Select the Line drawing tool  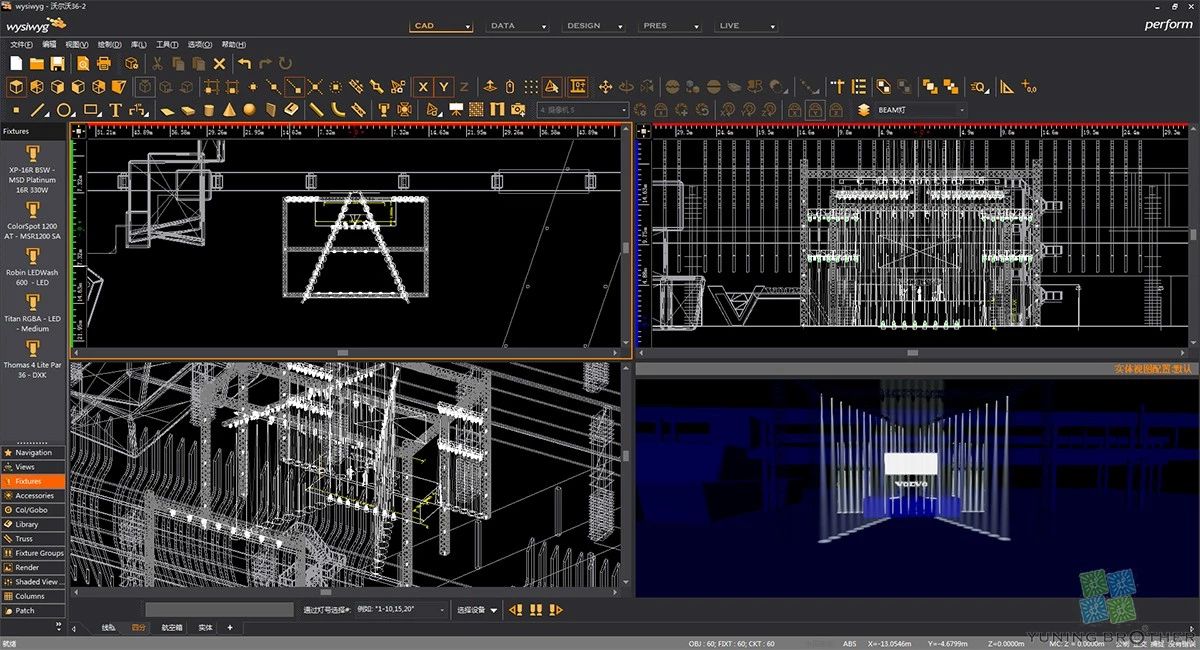click(39, 109)
